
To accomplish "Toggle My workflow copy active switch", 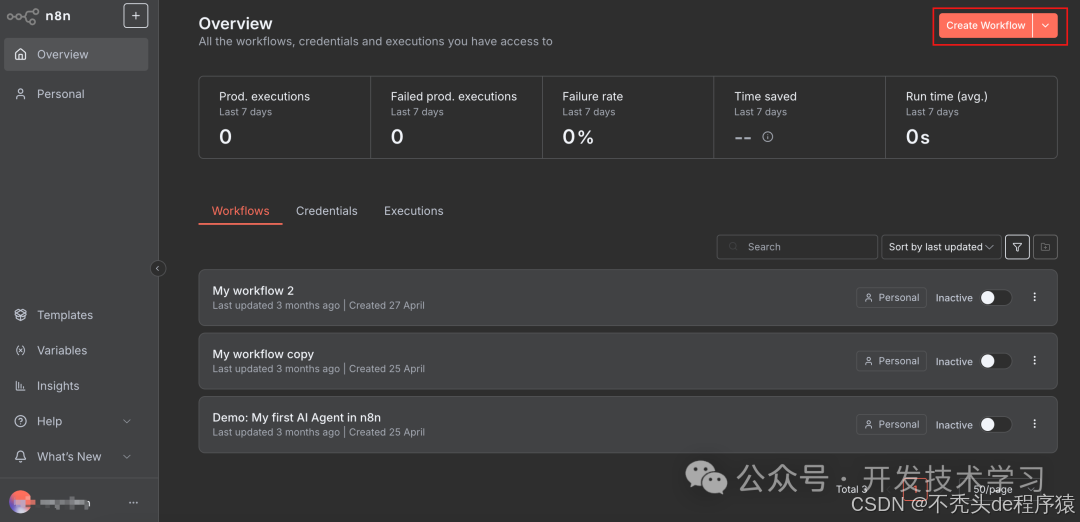I will tap(996, 361).
